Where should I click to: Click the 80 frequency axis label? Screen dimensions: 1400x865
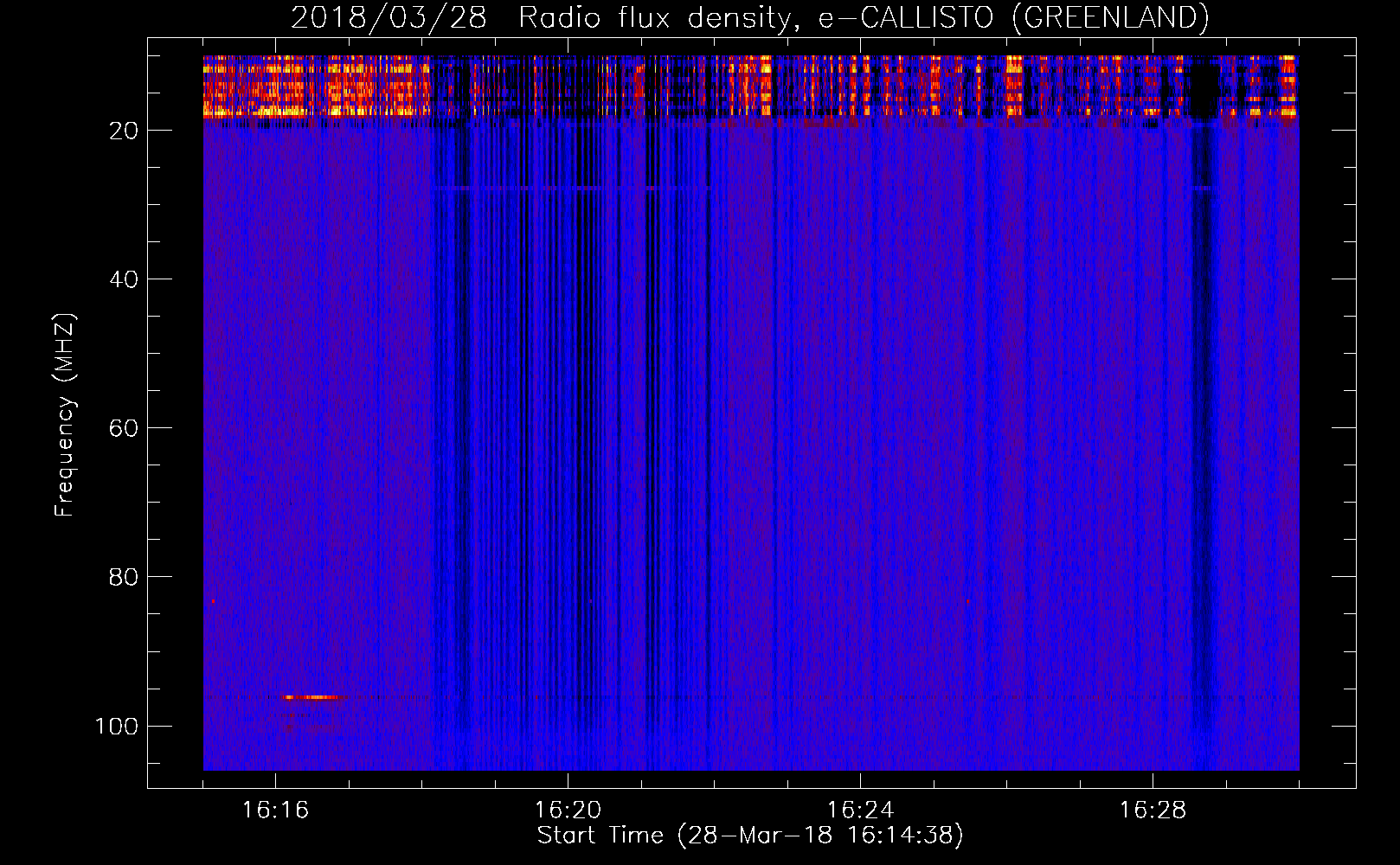click(x=124, y=577)
